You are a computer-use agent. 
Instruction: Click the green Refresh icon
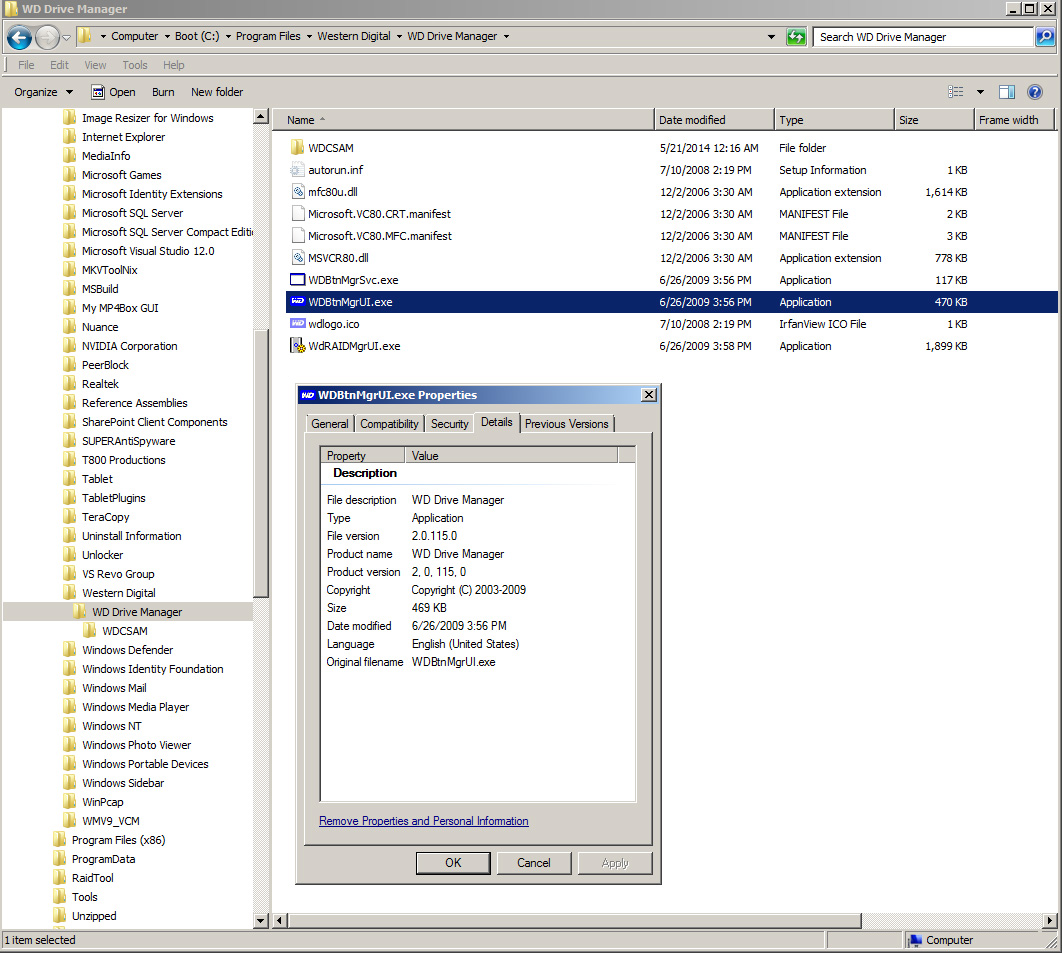point(796,37)
